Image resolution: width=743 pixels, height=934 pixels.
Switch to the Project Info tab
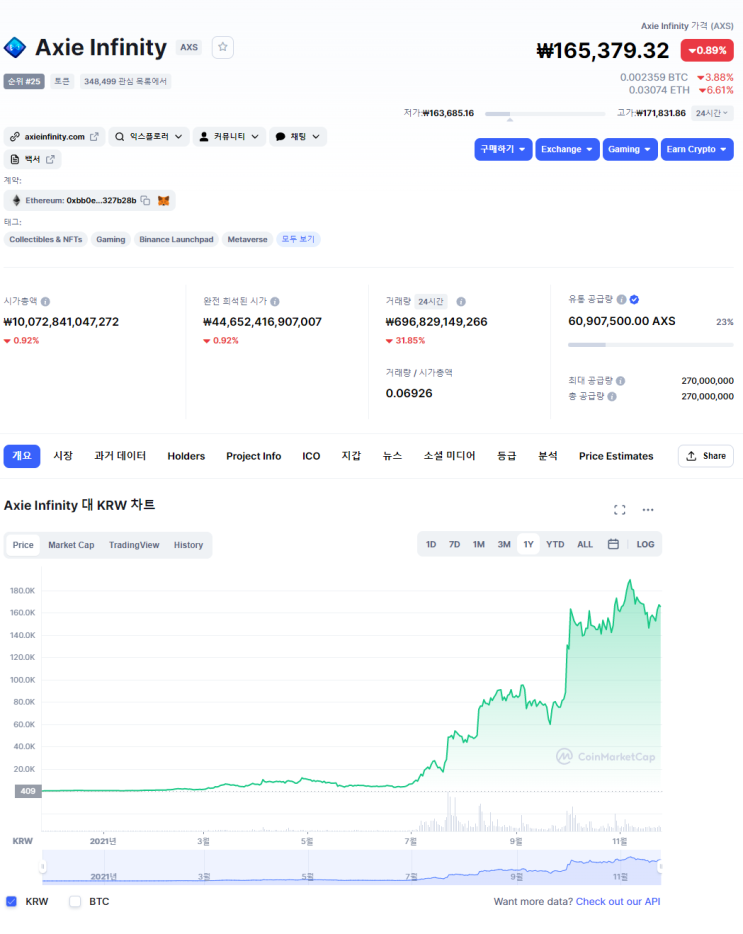click(253, 456)
